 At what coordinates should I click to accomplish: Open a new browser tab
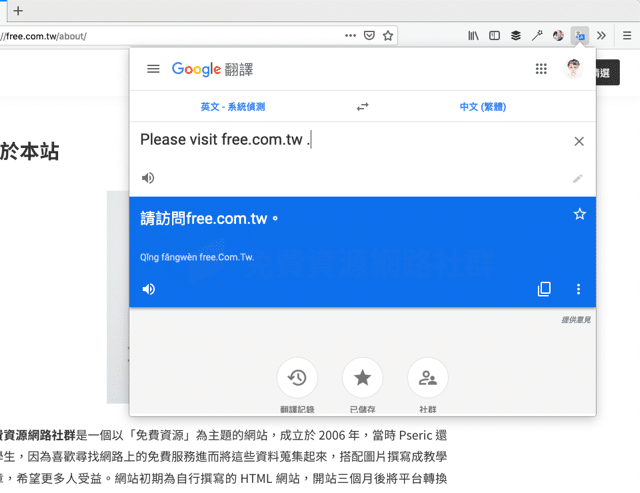tap(18, 11)
